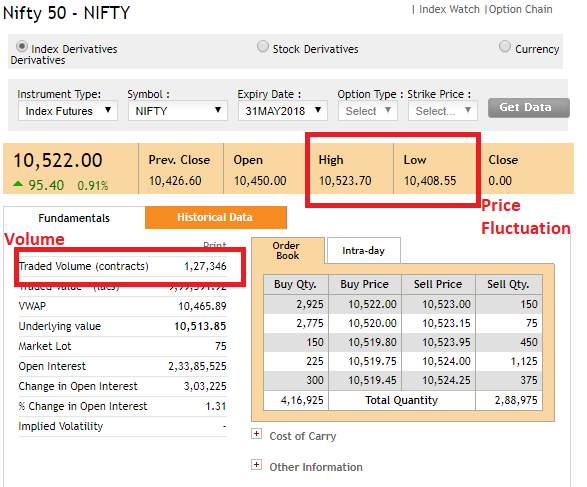Click the Open value 10,450.00

click(260, 181)
